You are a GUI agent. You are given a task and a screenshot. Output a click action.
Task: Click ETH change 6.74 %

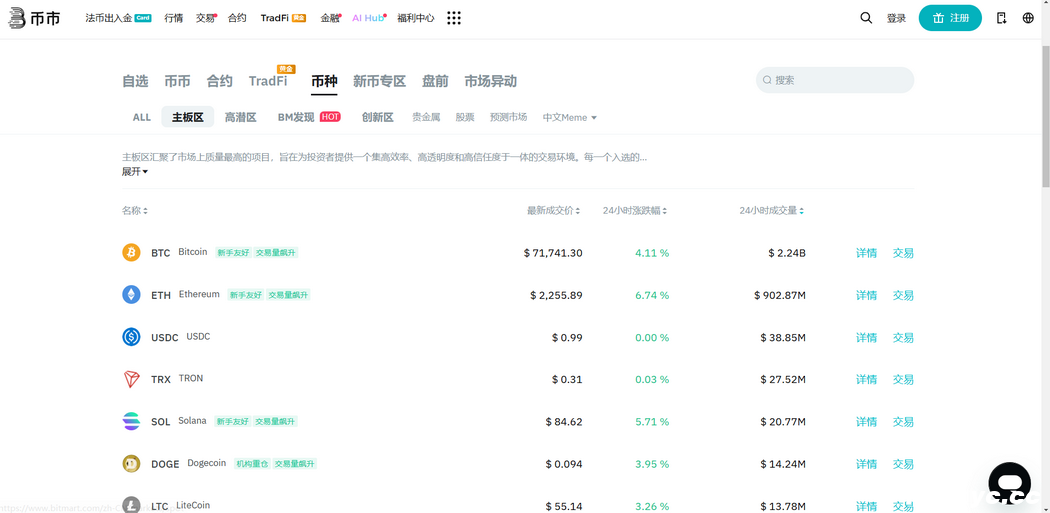[x=652, y=295]
